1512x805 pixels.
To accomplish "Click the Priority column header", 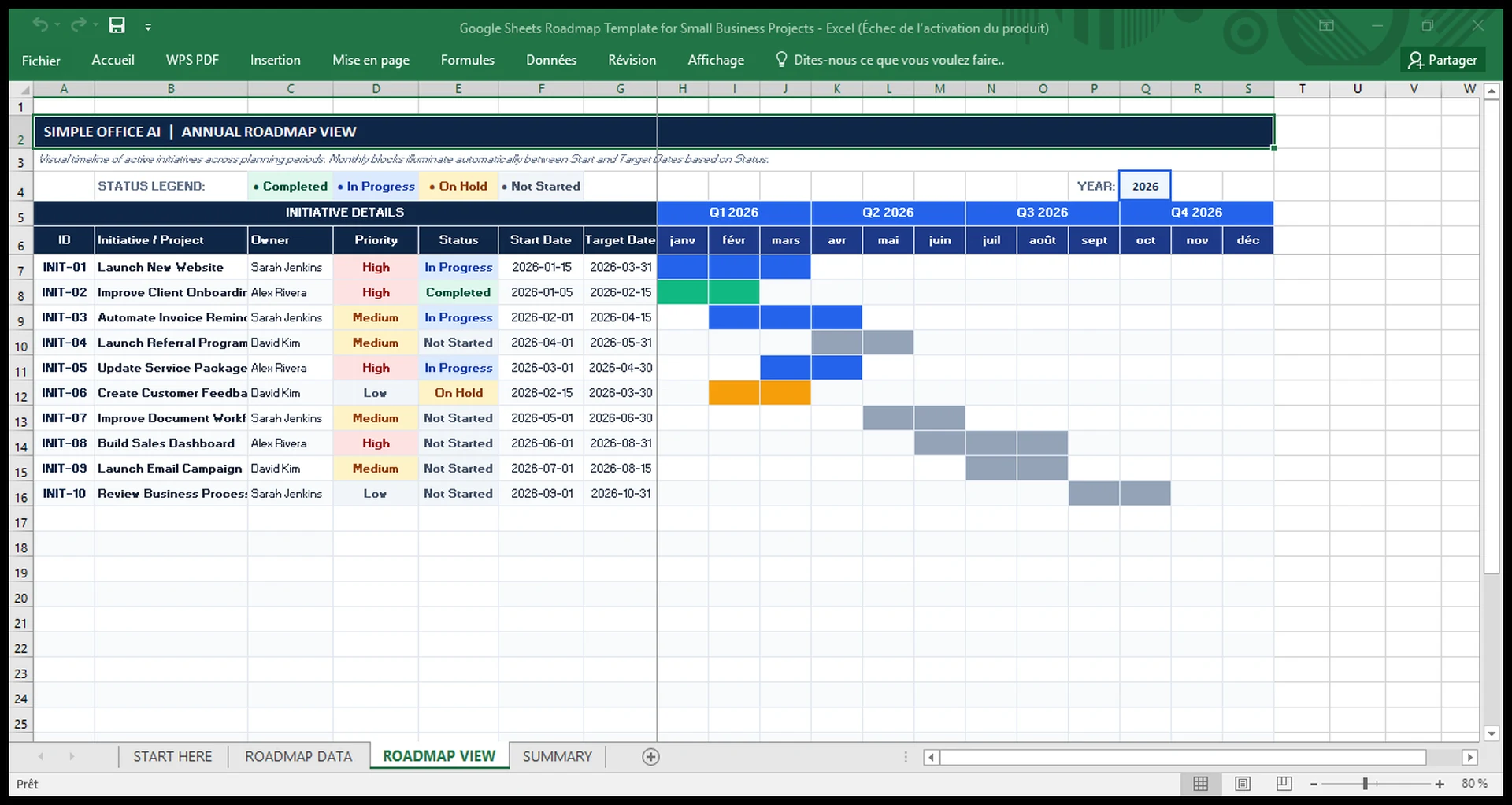I will (x=376, y=240).
